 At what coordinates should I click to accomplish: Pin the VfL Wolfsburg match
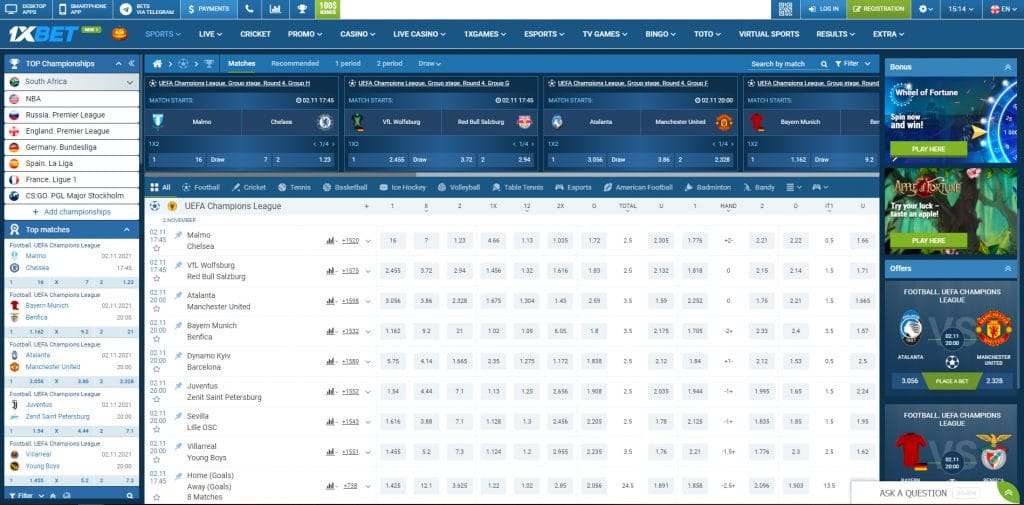tap(178, 265)
